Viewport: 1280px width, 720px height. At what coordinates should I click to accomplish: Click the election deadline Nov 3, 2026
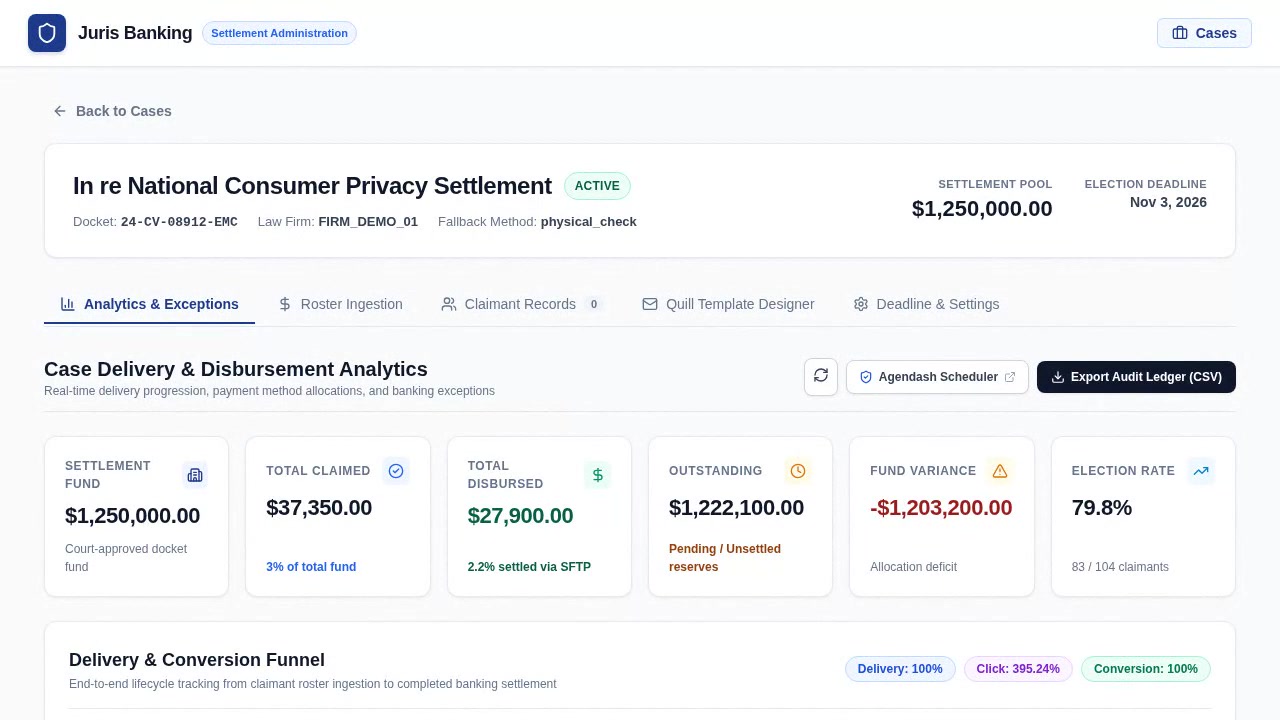[x=1168, y=202]
